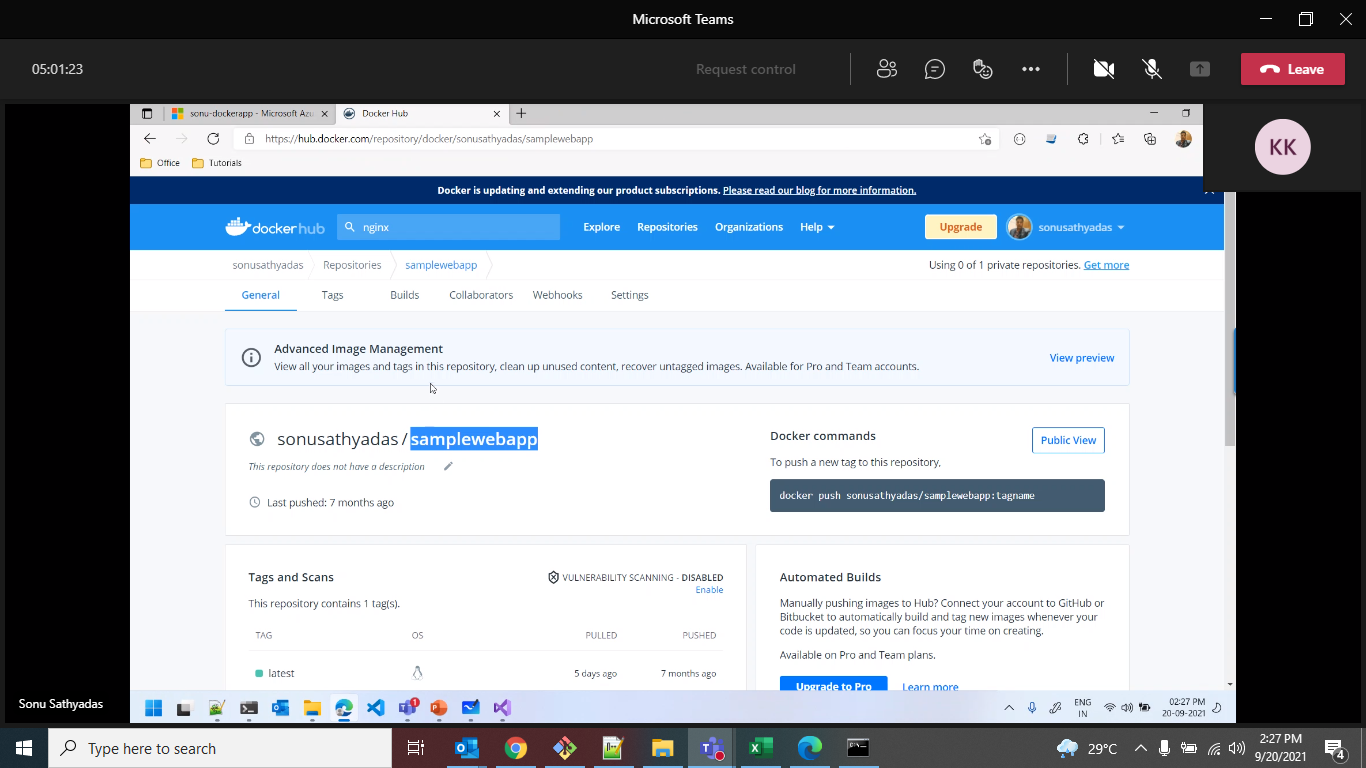Leave the Teams meeting
The height and width of the screenshot is (768, 1366).
pos(1293,69)
